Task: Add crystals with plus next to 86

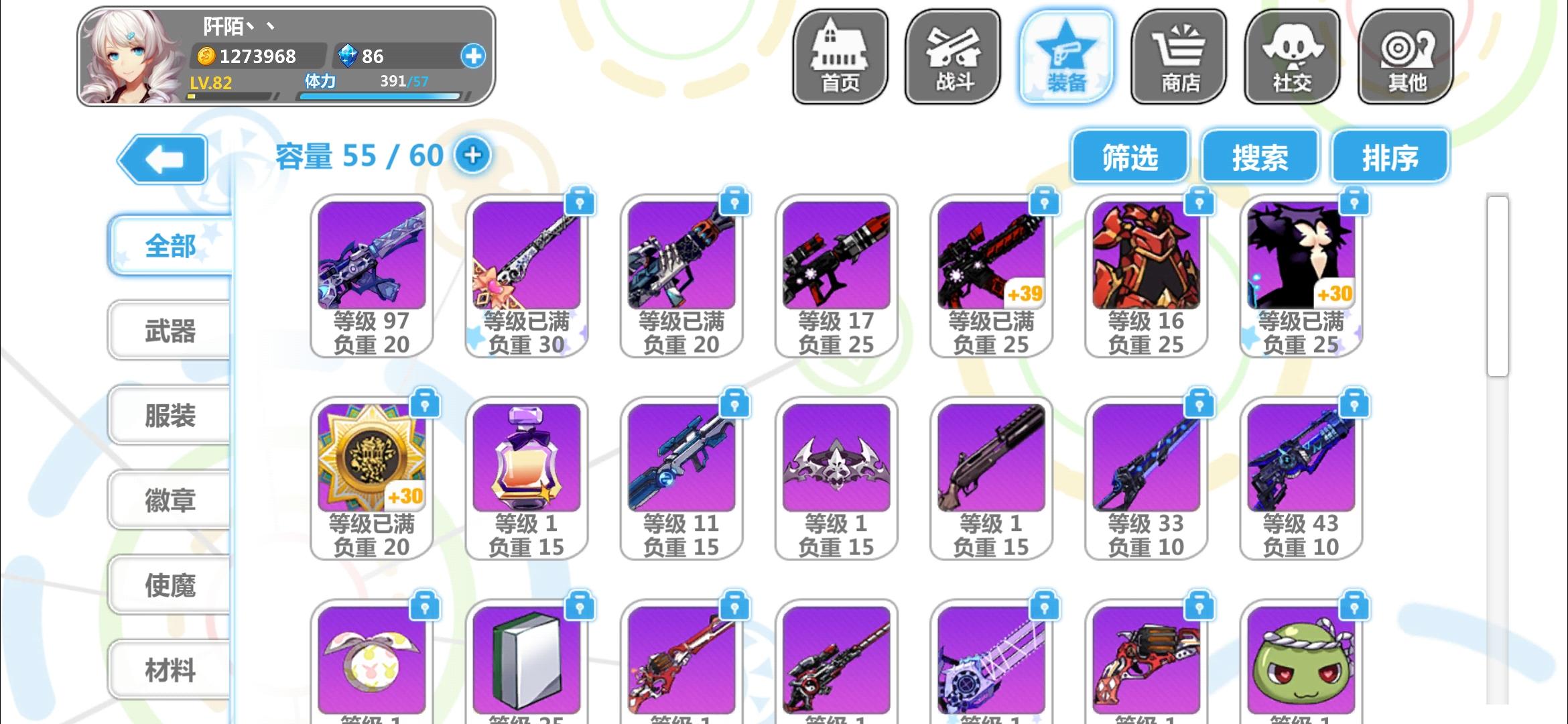Action: pyautogui.click(x=473, y=56)
